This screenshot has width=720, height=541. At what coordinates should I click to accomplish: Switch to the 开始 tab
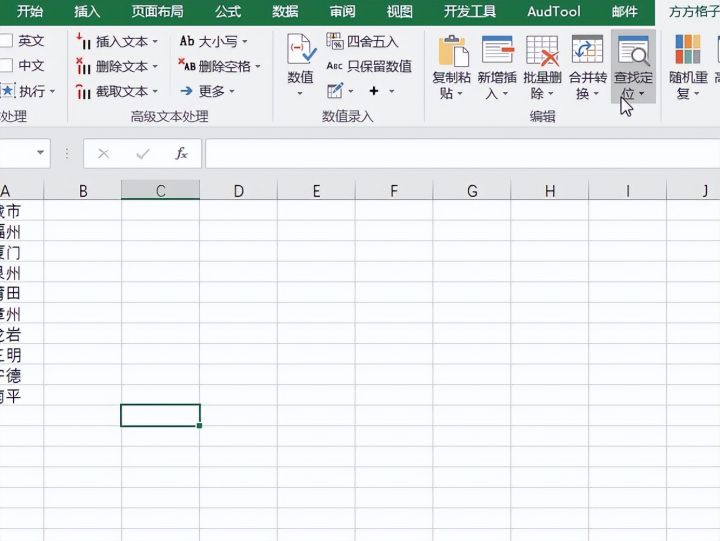tap(30, 11)
